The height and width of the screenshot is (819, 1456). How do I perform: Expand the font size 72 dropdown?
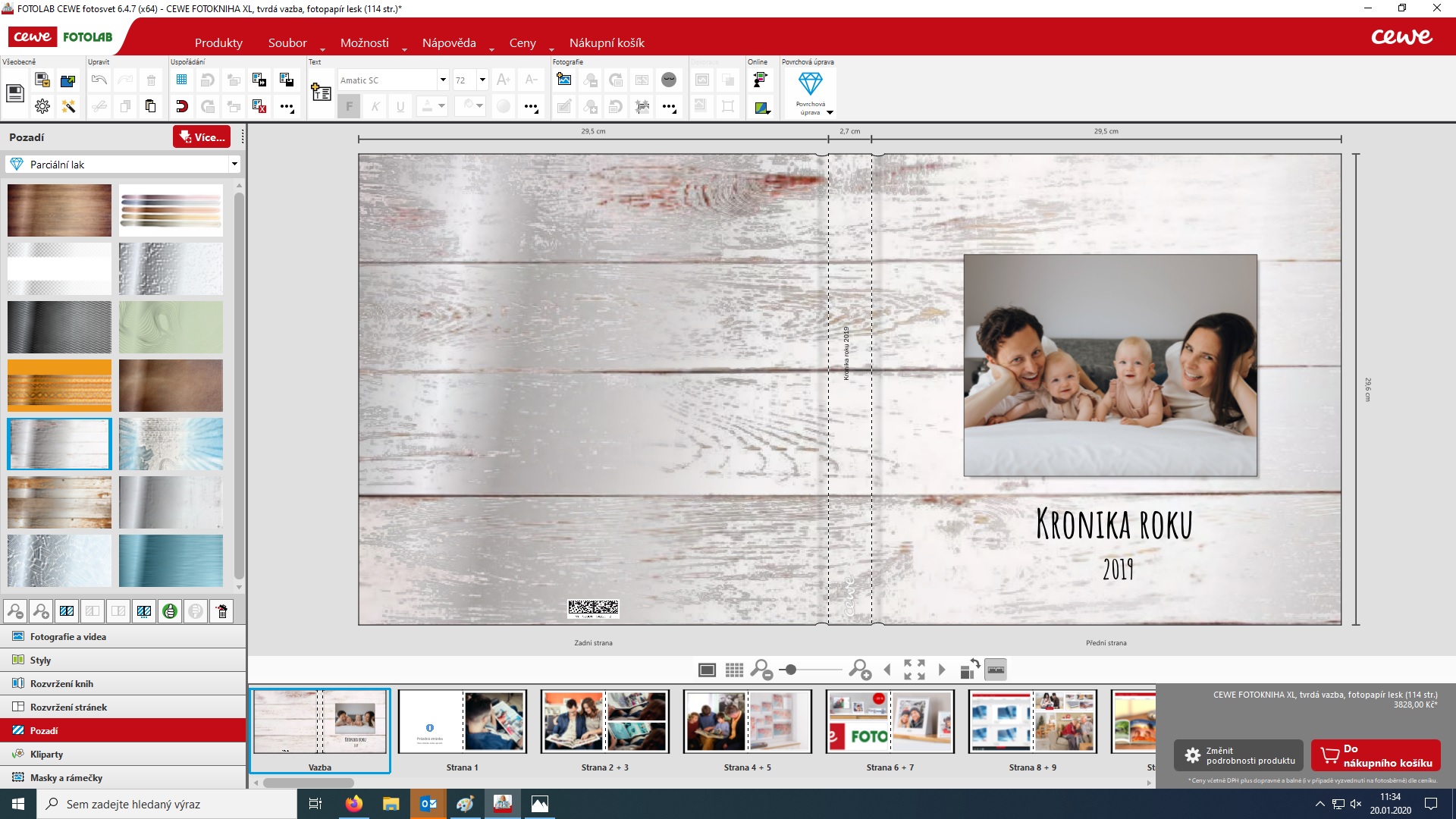click(482, 80)
